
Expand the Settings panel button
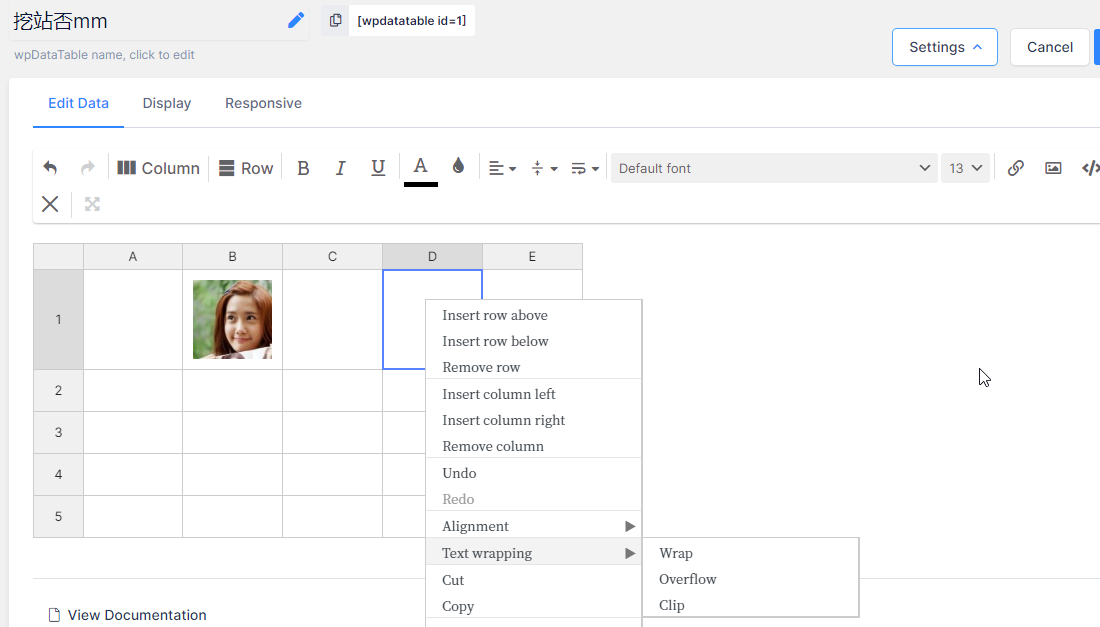pos(944,47)
